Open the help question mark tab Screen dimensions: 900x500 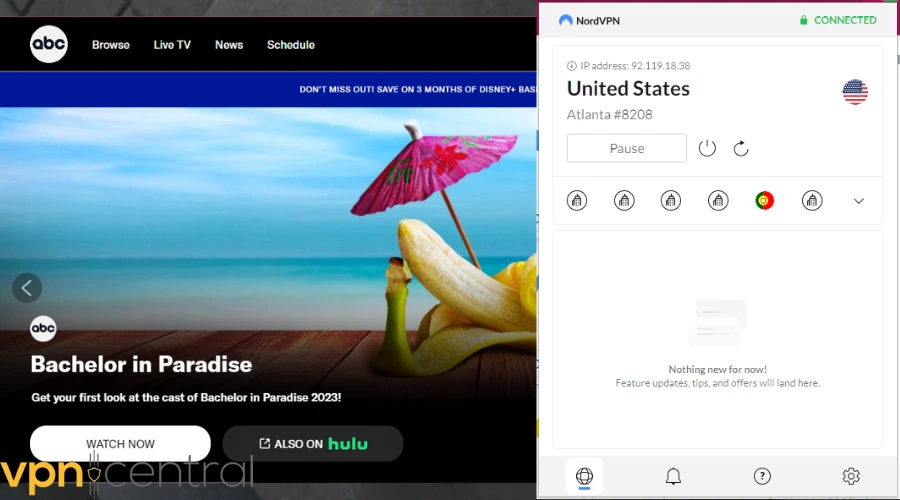(762, 476)
